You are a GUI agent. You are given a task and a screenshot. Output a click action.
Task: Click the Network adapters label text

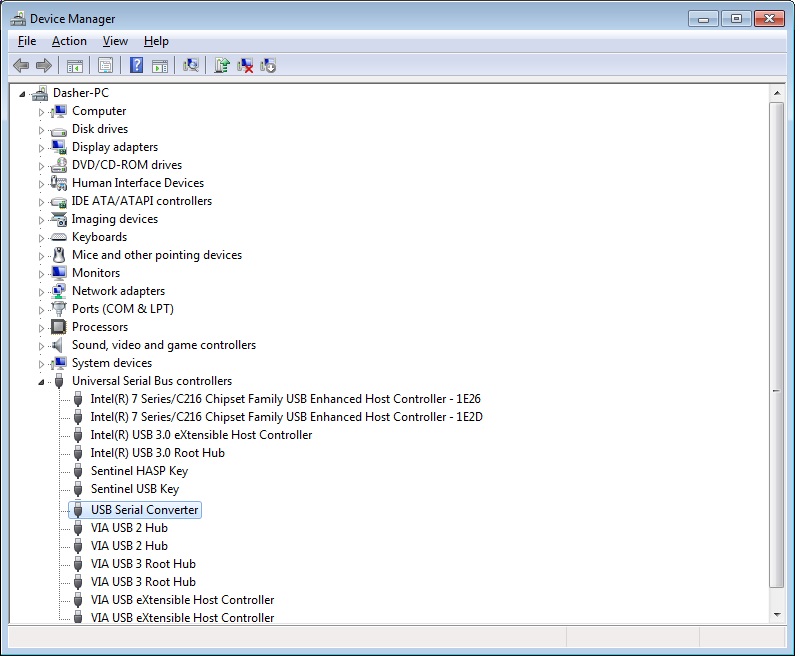(118, 291)
